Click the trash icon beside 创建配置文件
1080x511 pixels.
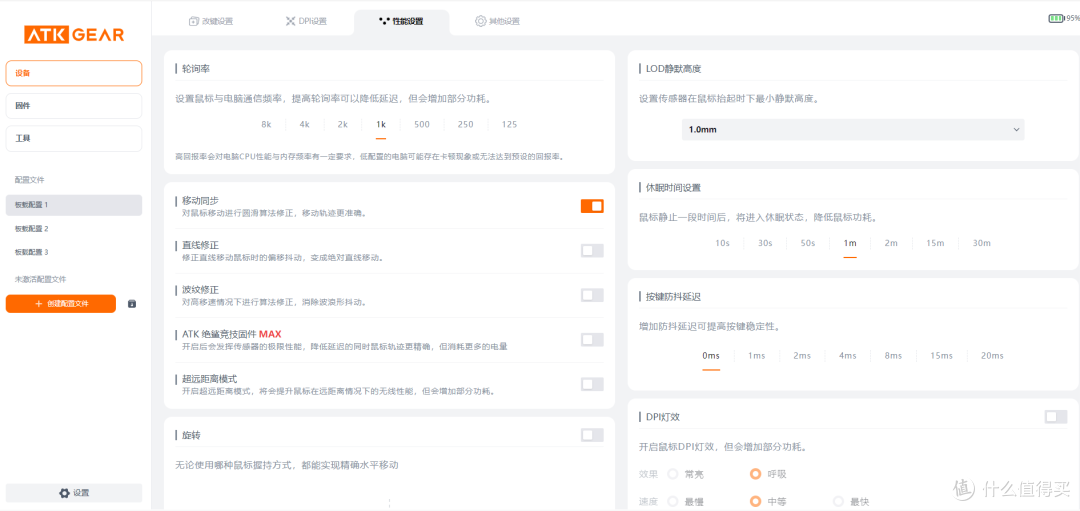[132, 304]
